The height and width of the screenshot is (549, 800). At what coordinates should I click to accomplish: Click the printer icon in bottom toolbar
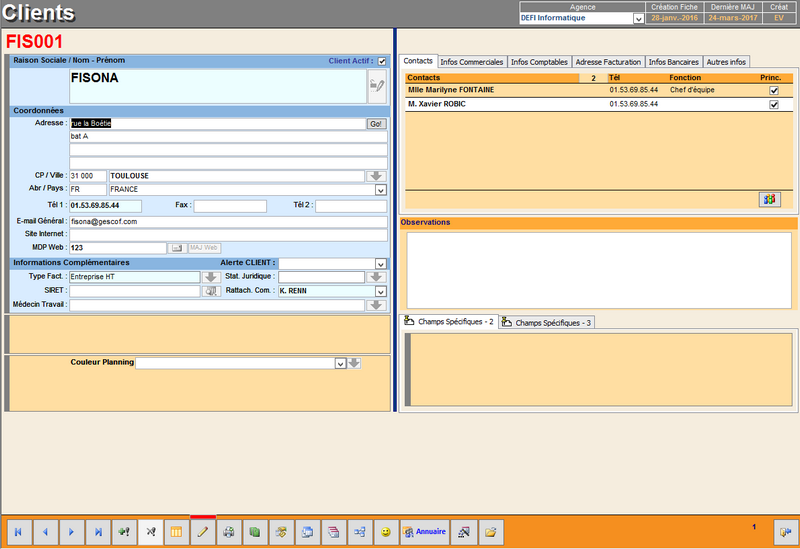(229, 532)
